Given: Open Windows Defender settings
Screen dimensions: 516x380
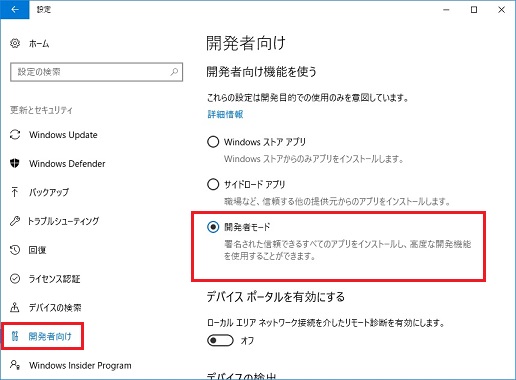Looking at the screenshot, I should click(x=67, y=164).
